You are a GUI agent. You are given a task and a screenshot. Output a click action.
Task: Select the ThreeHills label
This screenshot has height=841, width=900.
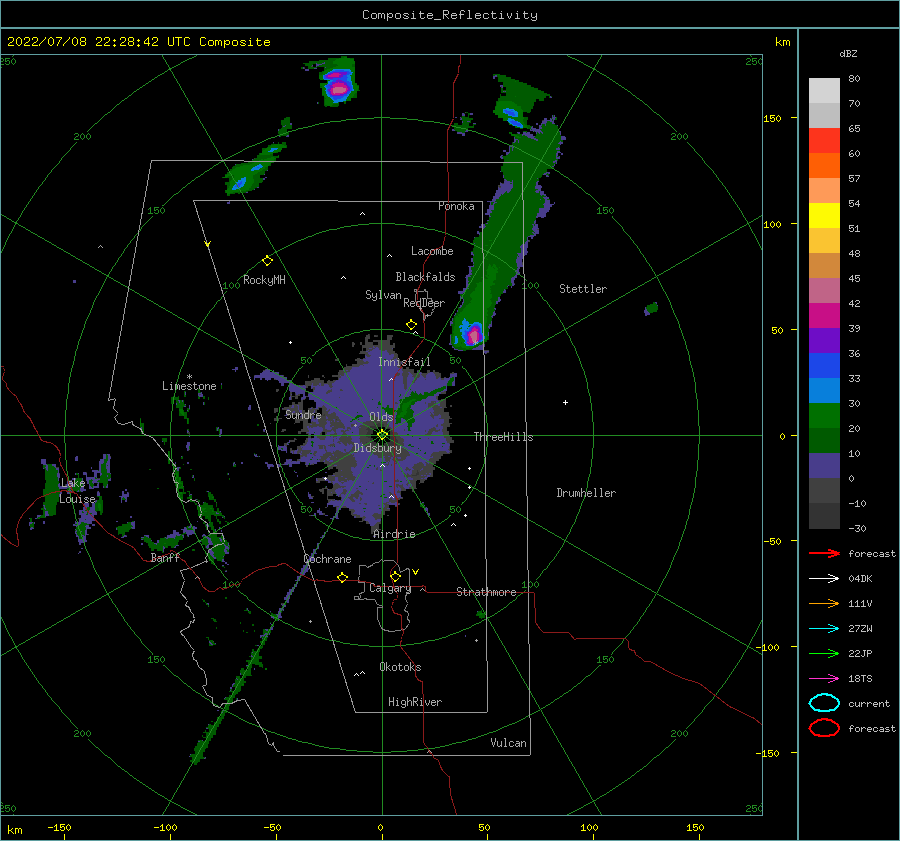[503, 437]
